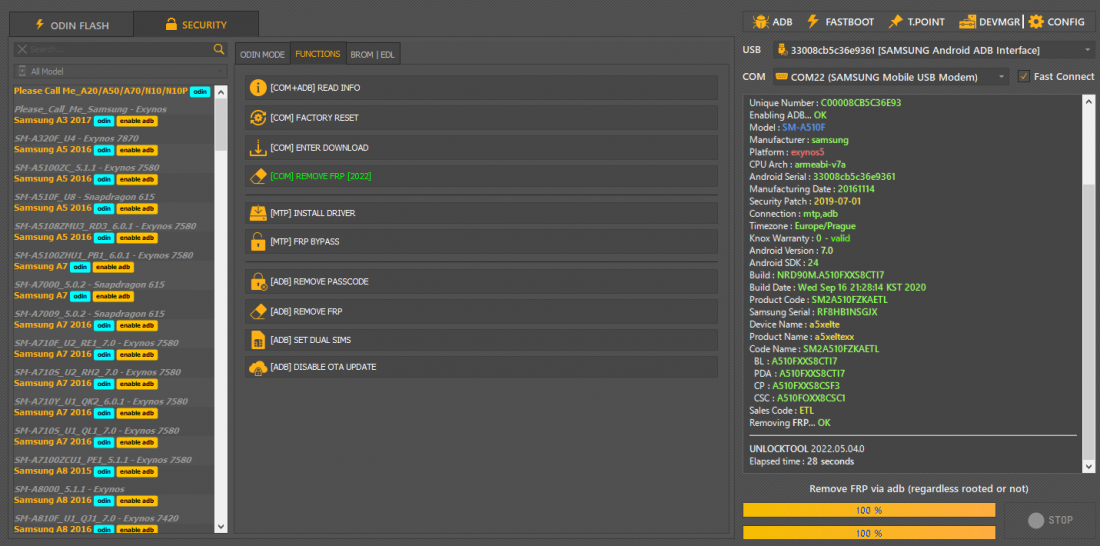
Task: Click the lower 100 % progress bar
Action: click(x=868, y=533)
